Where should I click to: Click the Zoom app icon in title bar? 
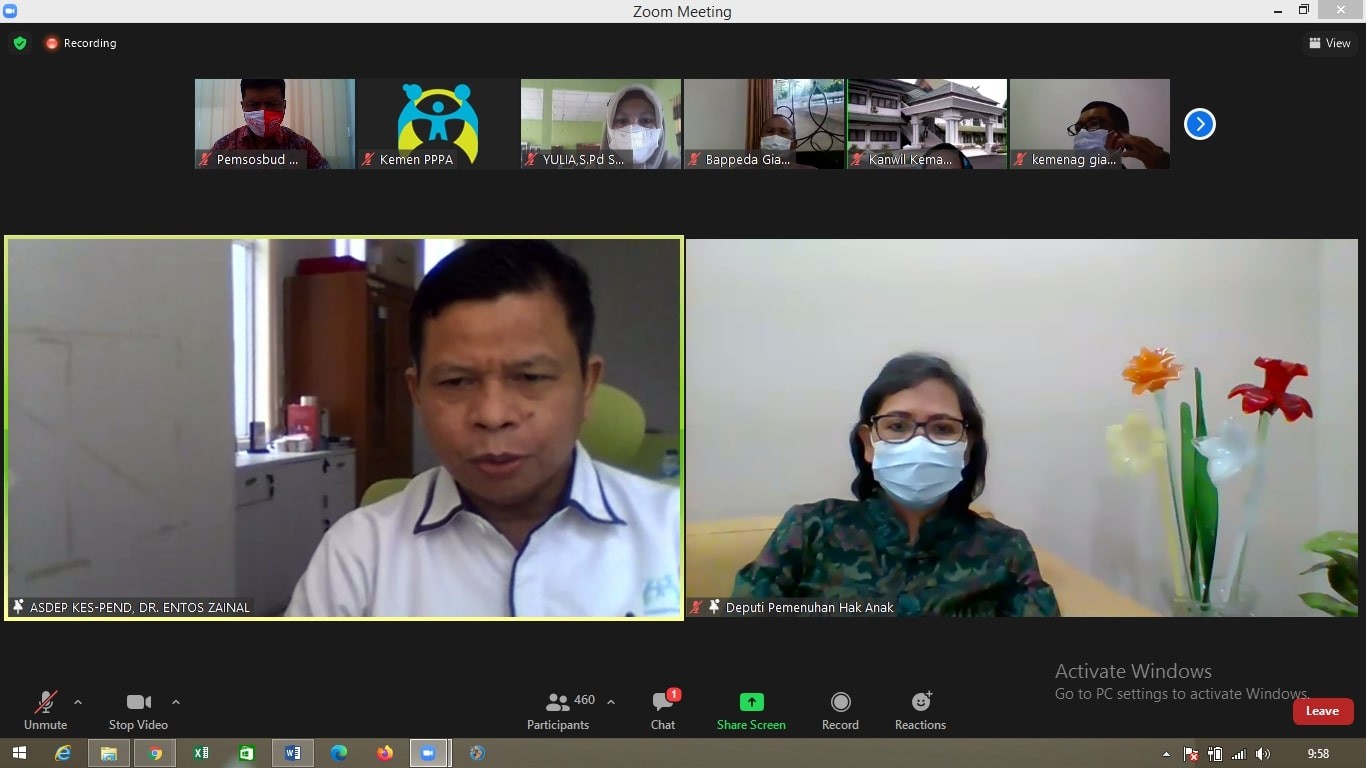click(10, 11)
